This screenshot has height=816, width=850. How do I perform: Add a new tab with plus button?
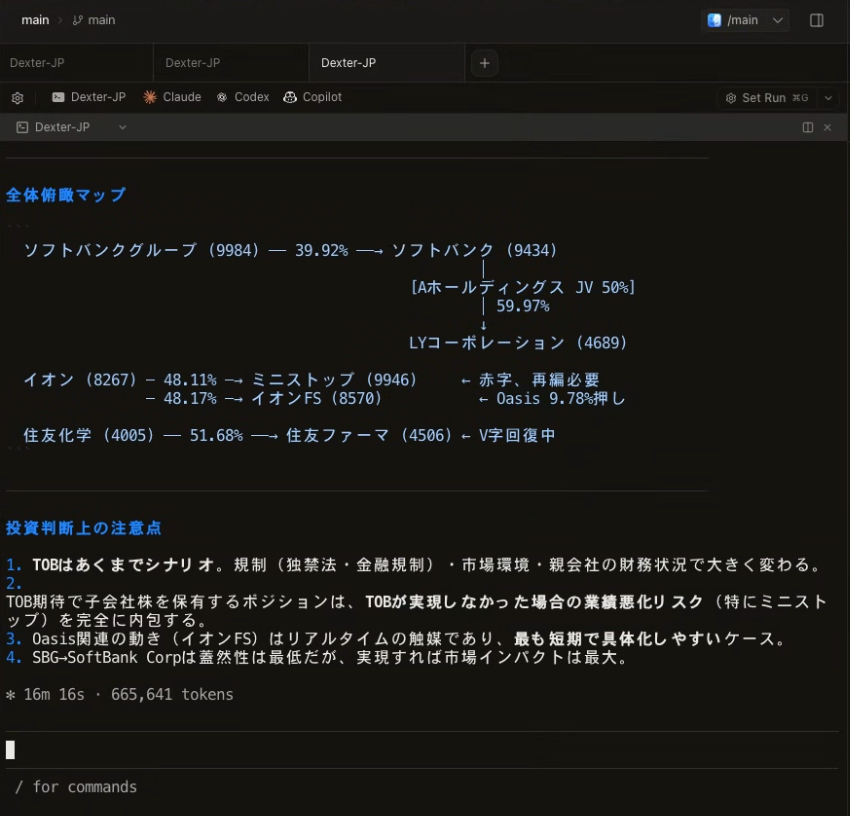[x=485, y=63]
